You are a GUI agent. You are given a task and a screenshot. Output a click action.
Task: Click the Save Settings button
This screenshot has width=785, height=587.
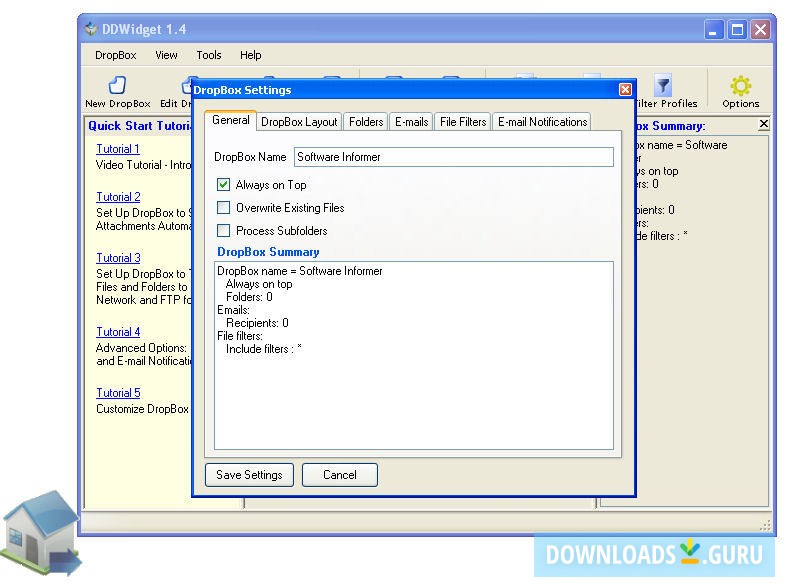(x=249, y=474)
